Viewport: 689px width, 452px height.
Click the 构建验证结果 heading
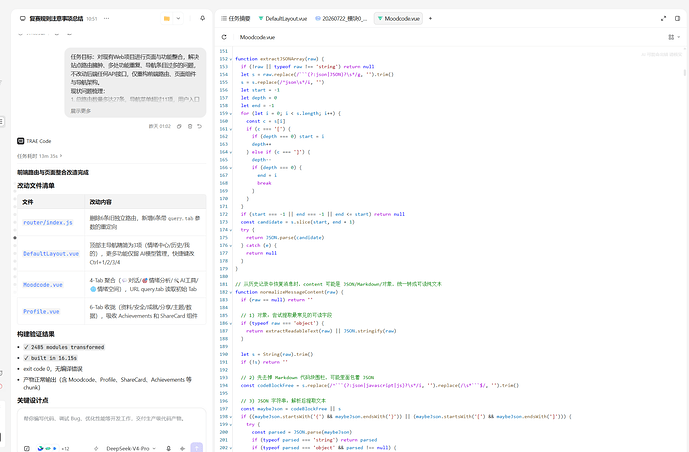(36, 334)
